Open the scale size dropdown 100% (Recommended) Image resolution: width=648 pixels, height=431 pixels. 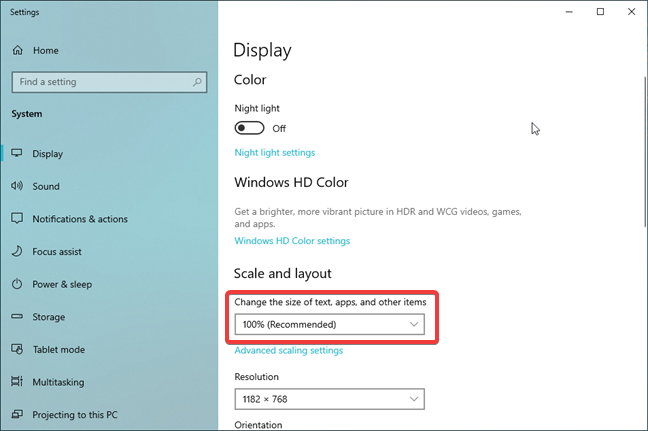coord(329,324)
